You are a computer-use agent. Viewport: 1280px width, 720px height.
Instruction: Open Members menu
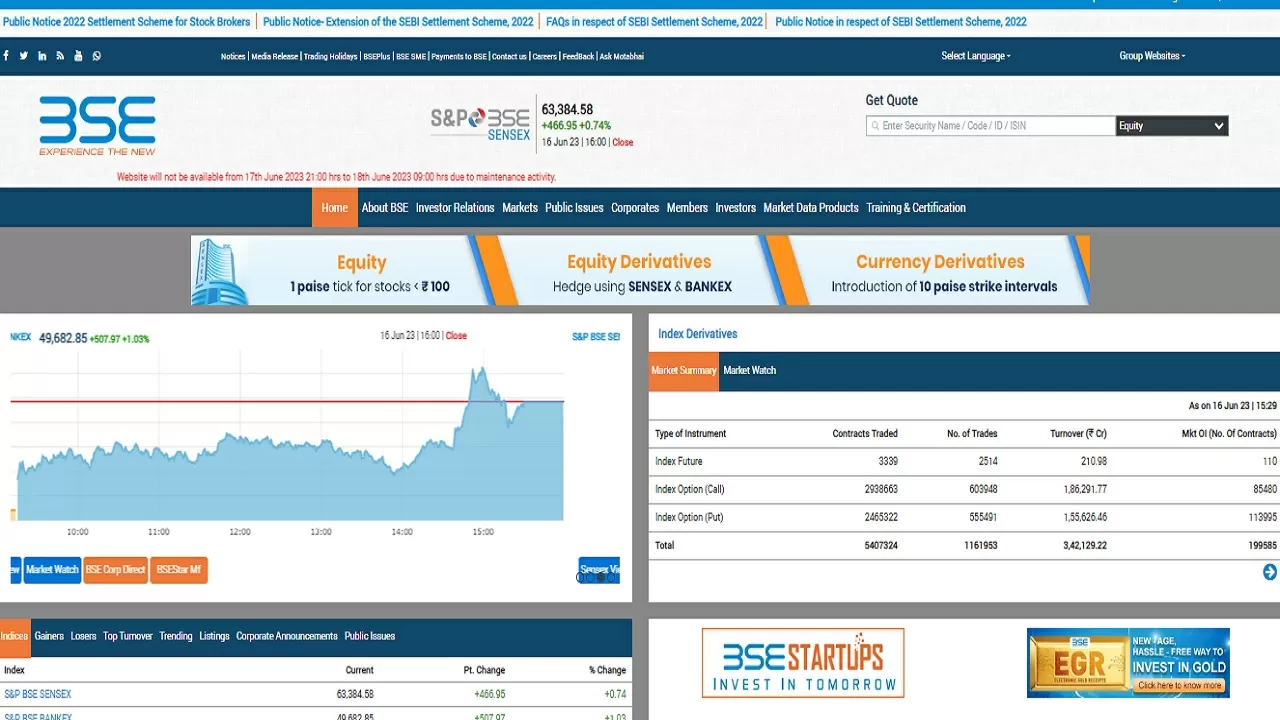click(x=687, y=208)
